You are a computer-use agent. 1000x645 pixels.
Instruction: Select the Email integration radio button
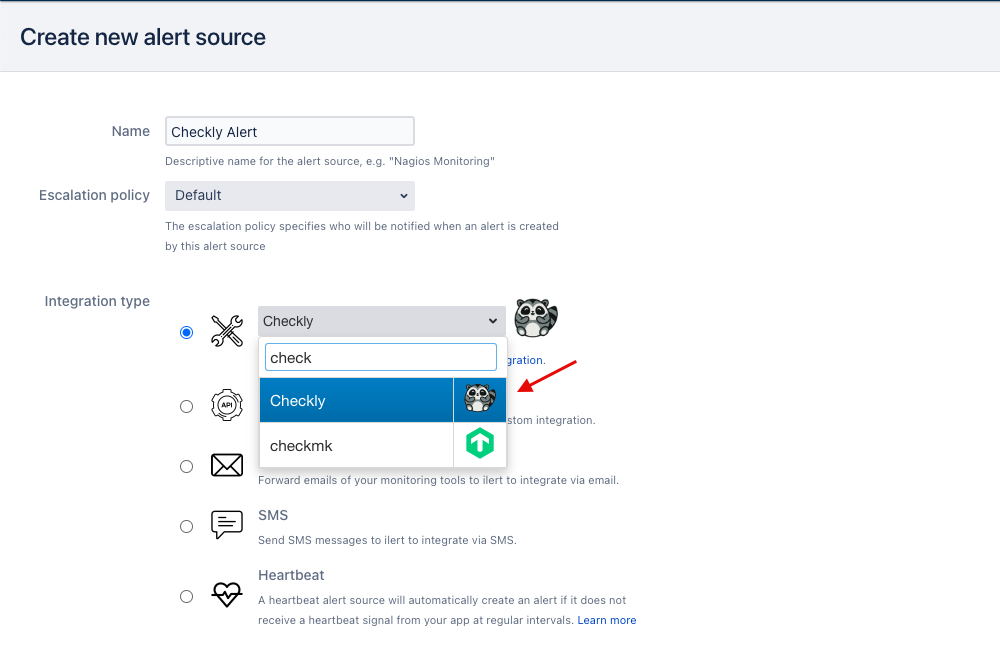click(186, 466)
